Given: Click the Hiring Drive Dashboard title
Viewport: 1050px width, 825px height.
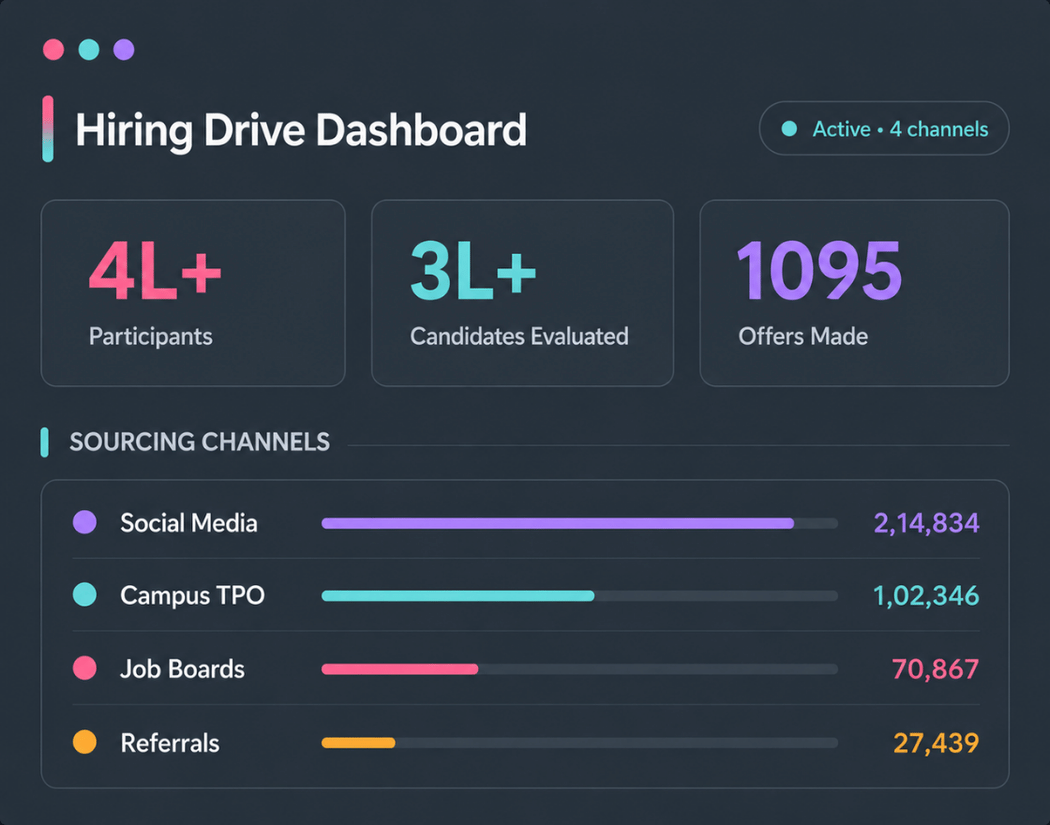Looking at the screenshot, I should (x=301, y=129).
